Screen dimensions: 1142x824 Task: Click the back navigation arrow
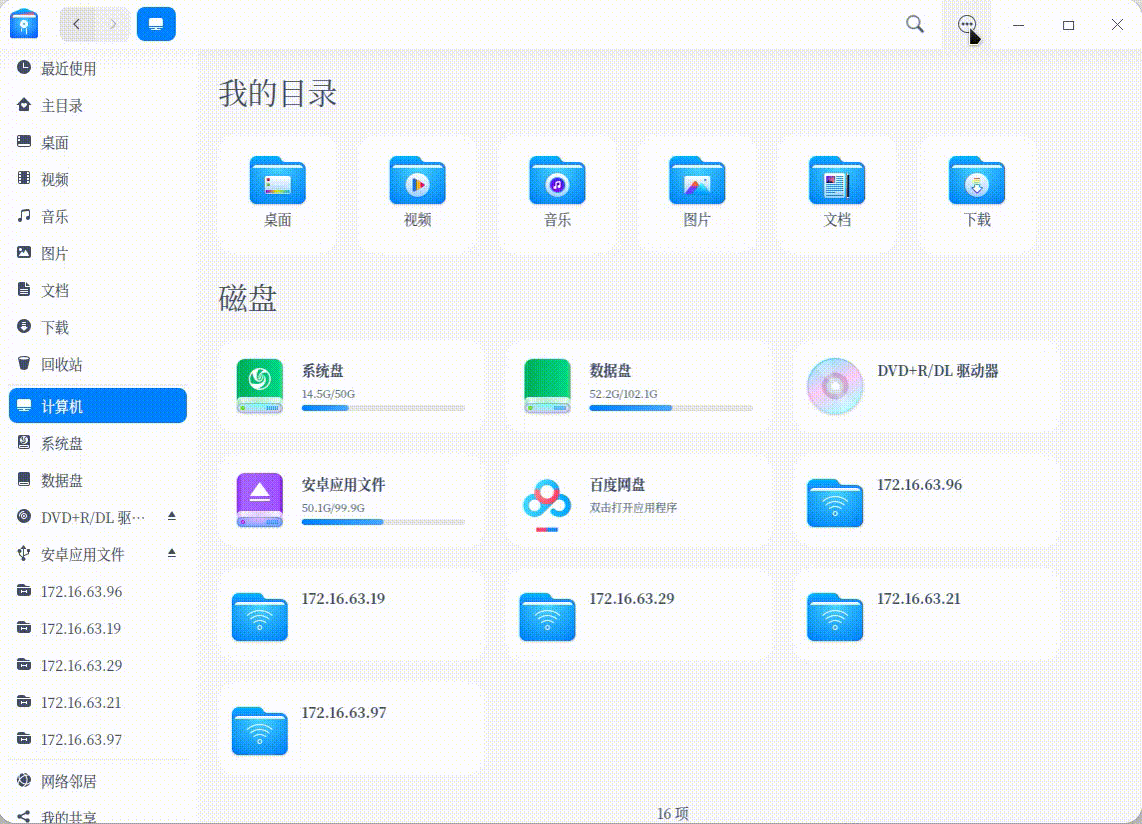tap(77, 22)
